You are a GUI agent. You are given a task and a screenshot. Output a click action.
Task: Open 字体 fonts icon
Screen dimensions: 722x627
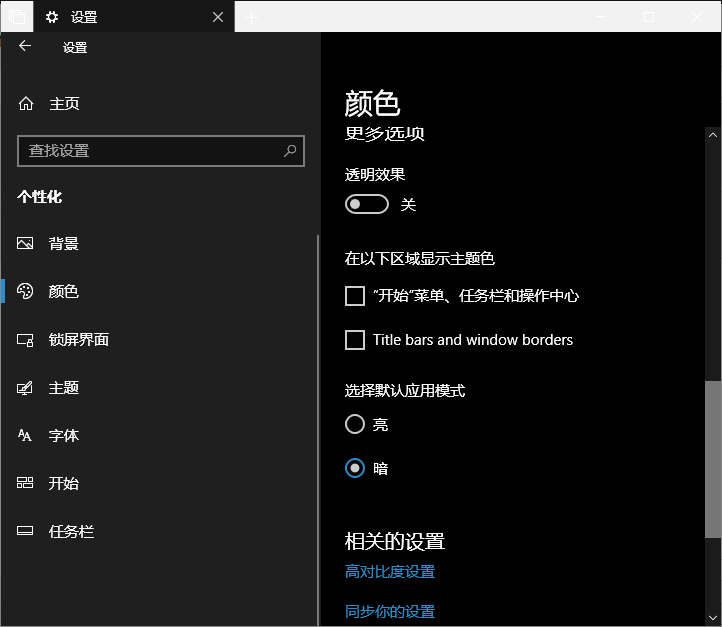tap(26, 436)
